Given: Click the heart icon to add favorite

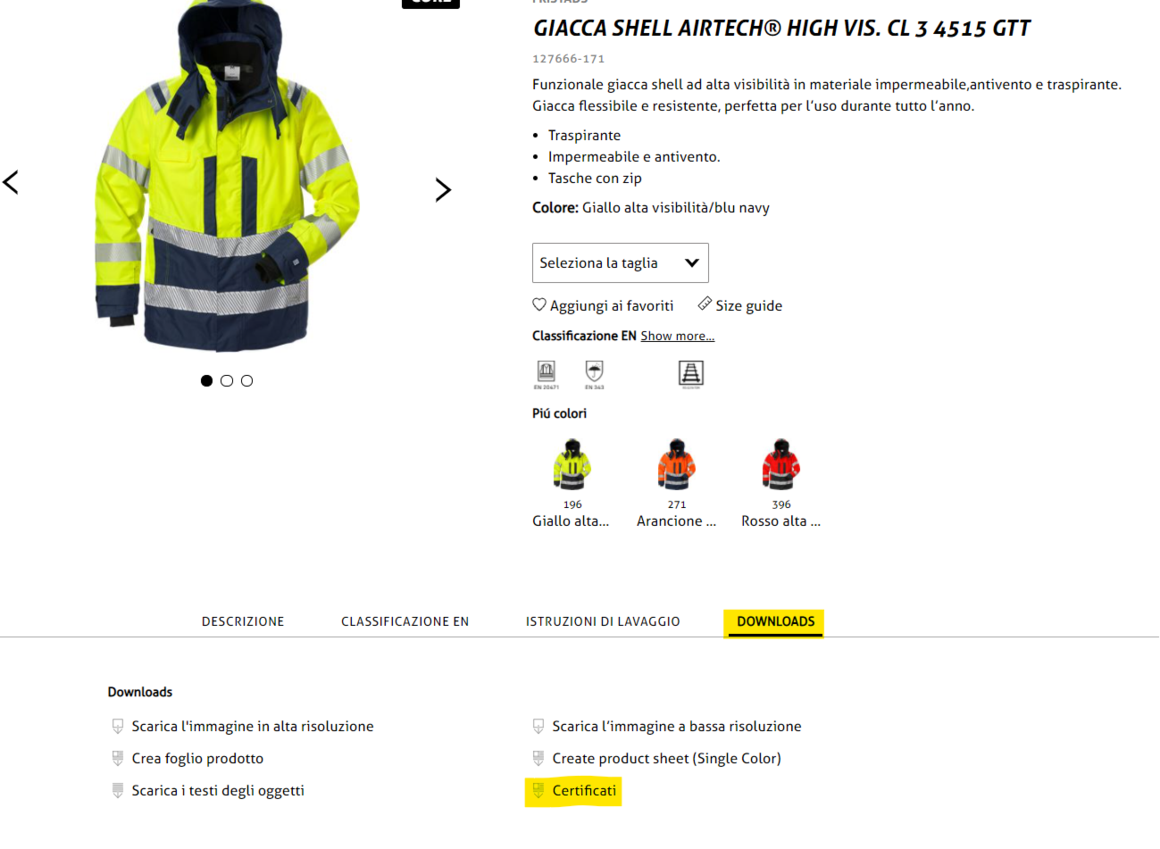Looking at the screenshot, I should pyautogui.click(x=539, y=305).
